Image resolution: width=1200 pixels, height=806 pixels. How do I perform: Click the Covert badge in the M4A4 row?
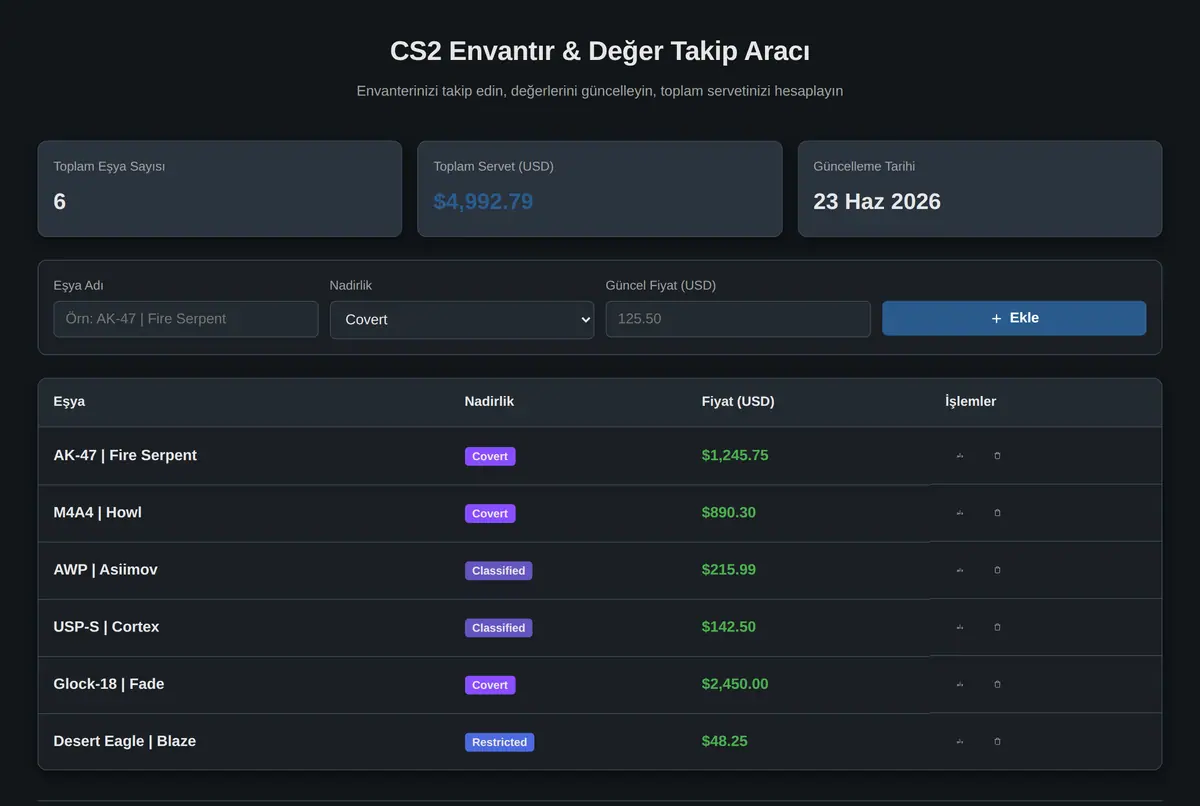pos(490,513)
